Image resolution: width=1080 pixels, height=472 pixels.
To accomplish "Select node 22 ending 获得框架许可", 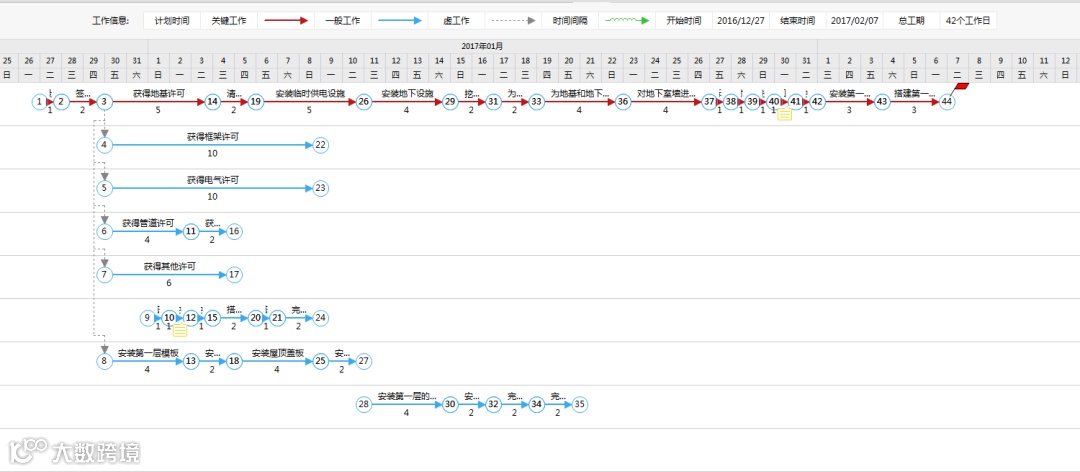I will click(x=320, y=145).
